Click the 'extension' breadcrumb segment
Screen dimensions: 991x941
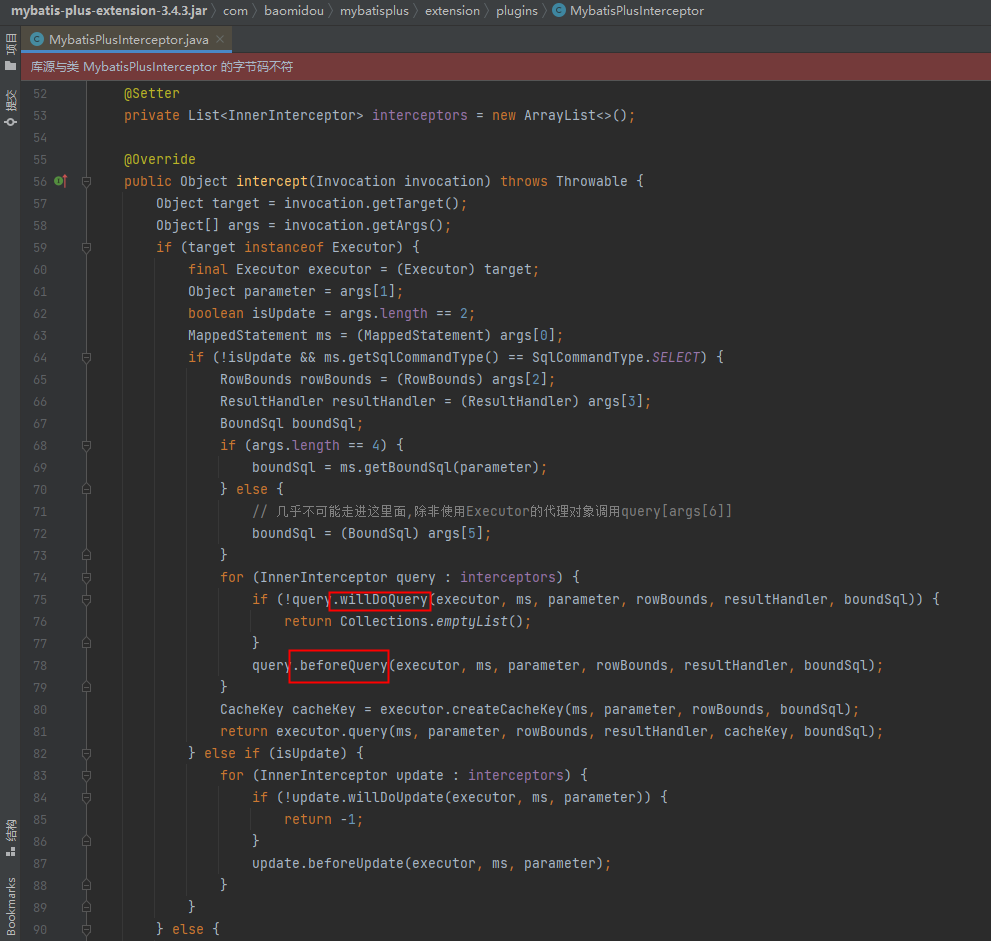(452, 11)
